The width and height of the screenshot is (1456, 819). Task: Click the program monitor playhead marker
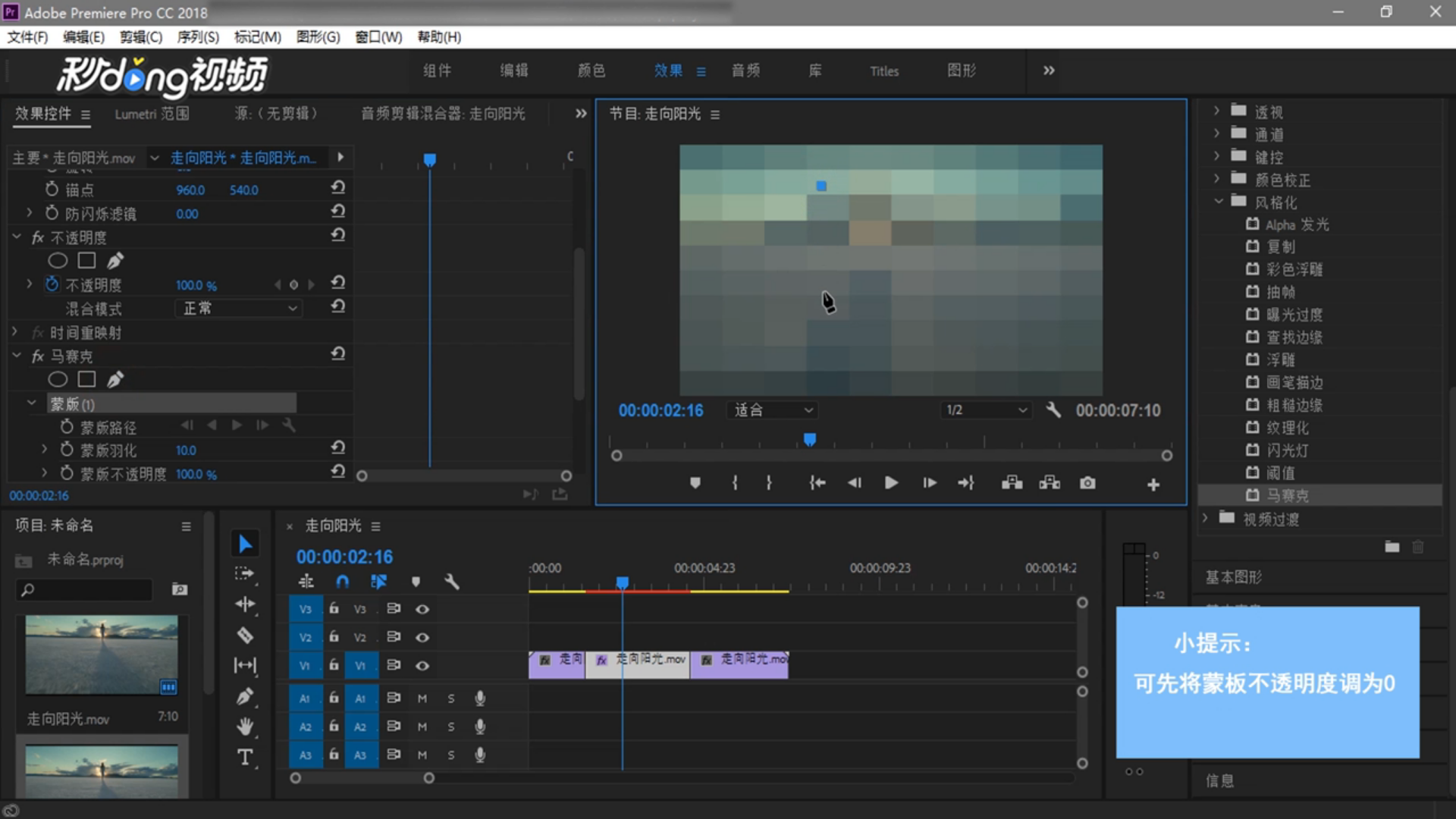[810, 440]
